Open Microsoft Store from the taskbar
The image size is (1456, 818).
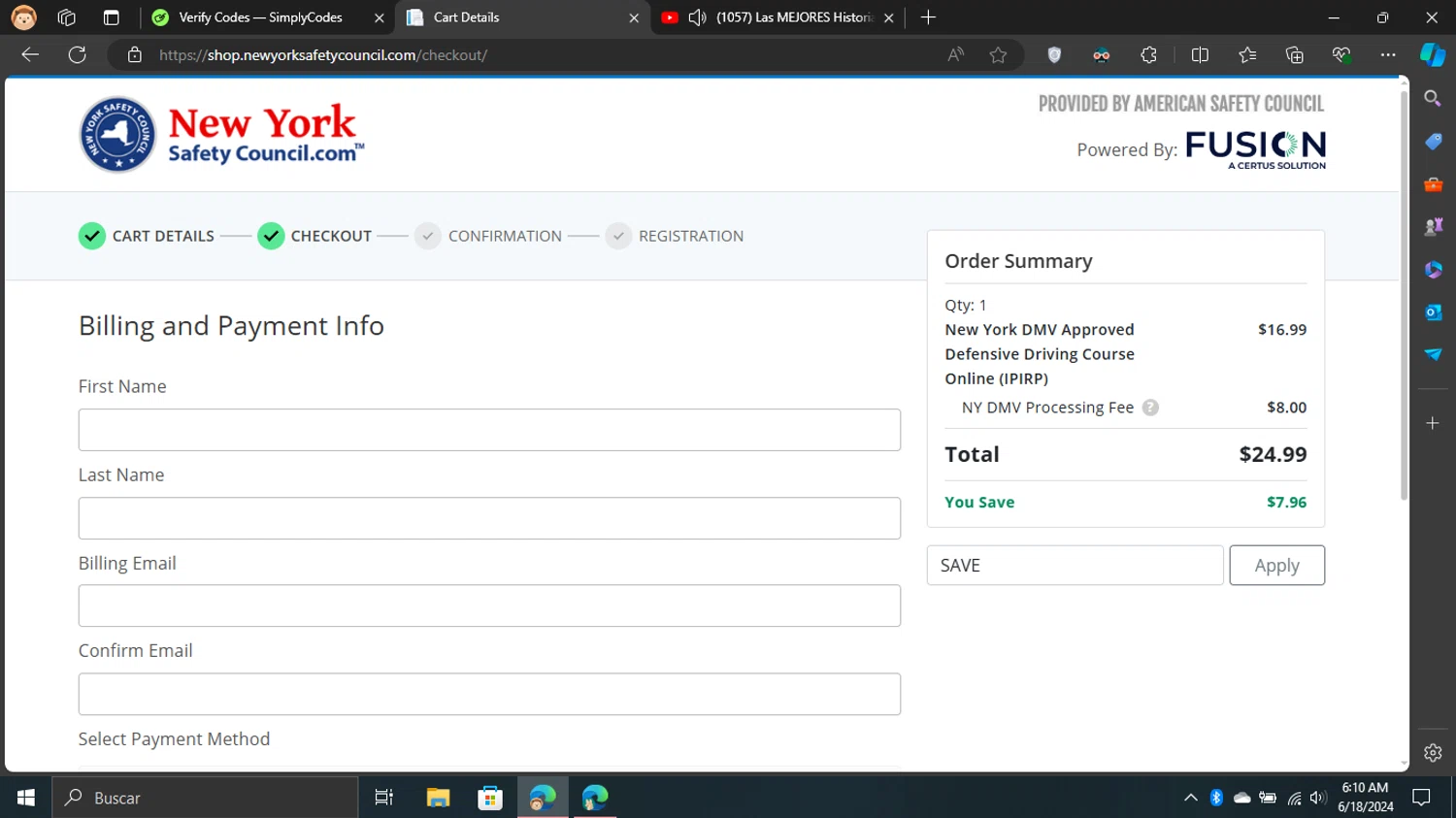(490, 798)
